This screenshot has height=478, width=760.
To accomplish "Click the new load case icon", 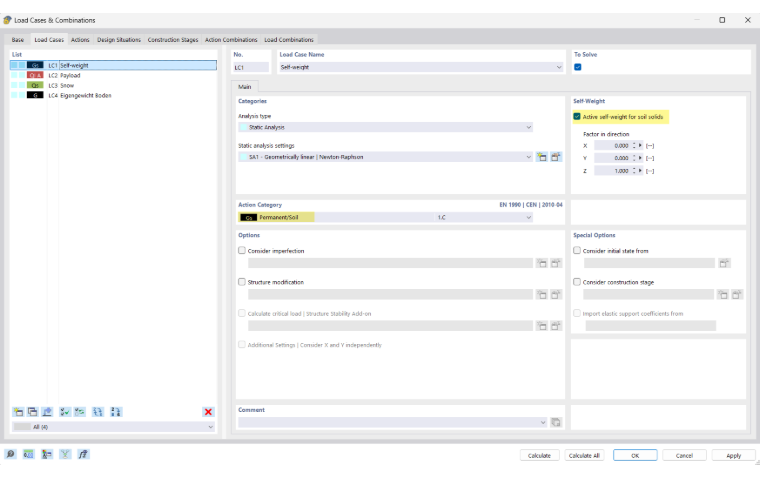I will pos(18,412).
